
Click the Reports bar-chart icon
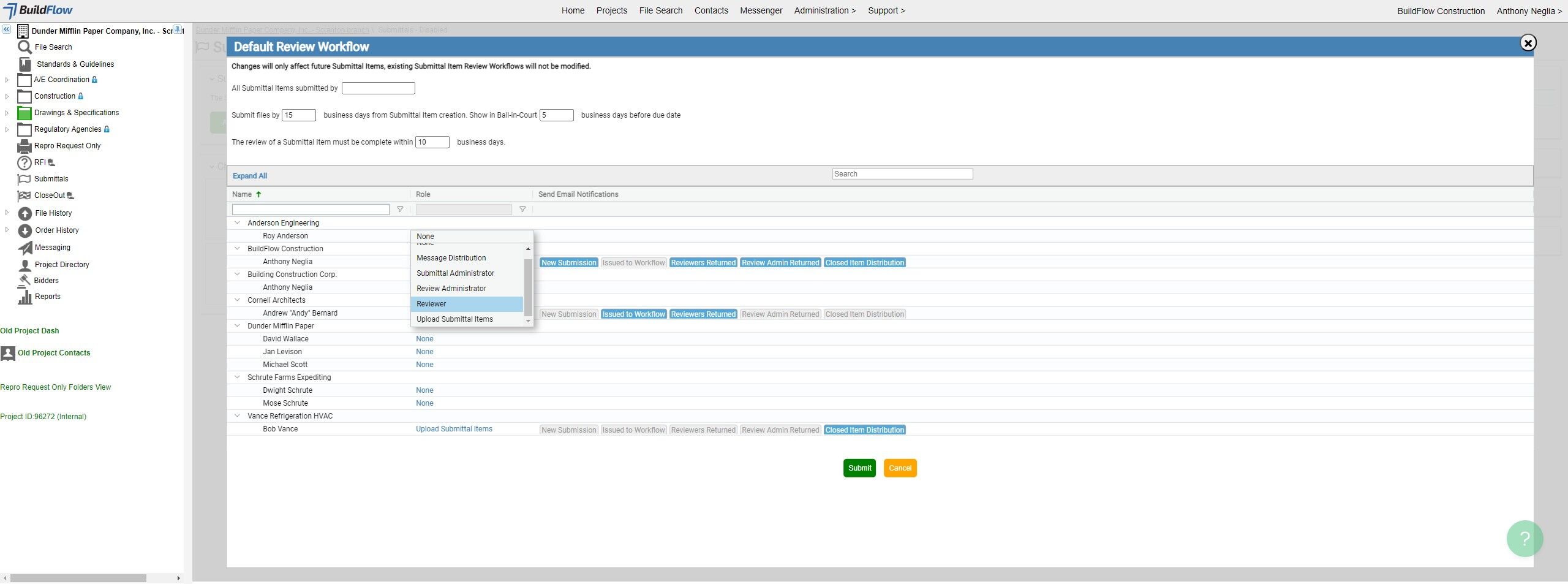coord(25,297)
